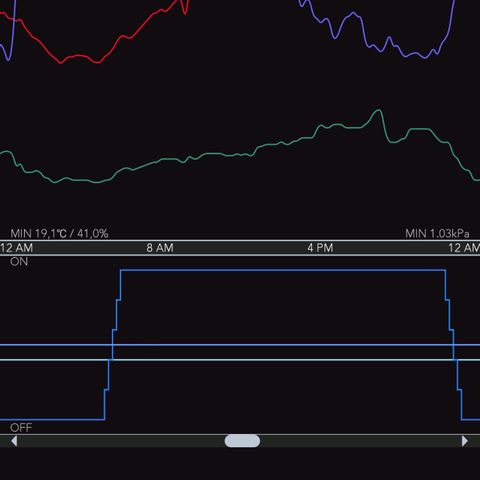Click the white horizontal threshold line

[x=240, y=360]
